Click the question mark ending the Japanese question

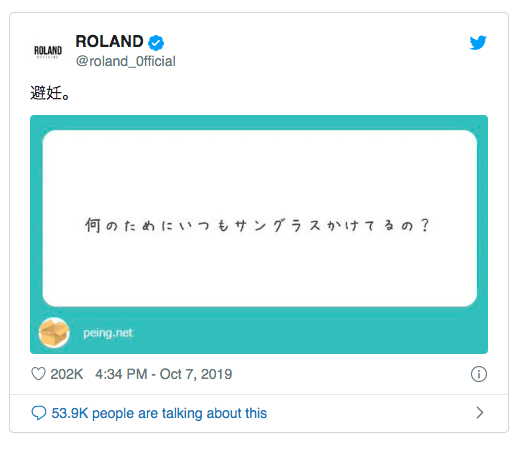click(x=425, y=225)
